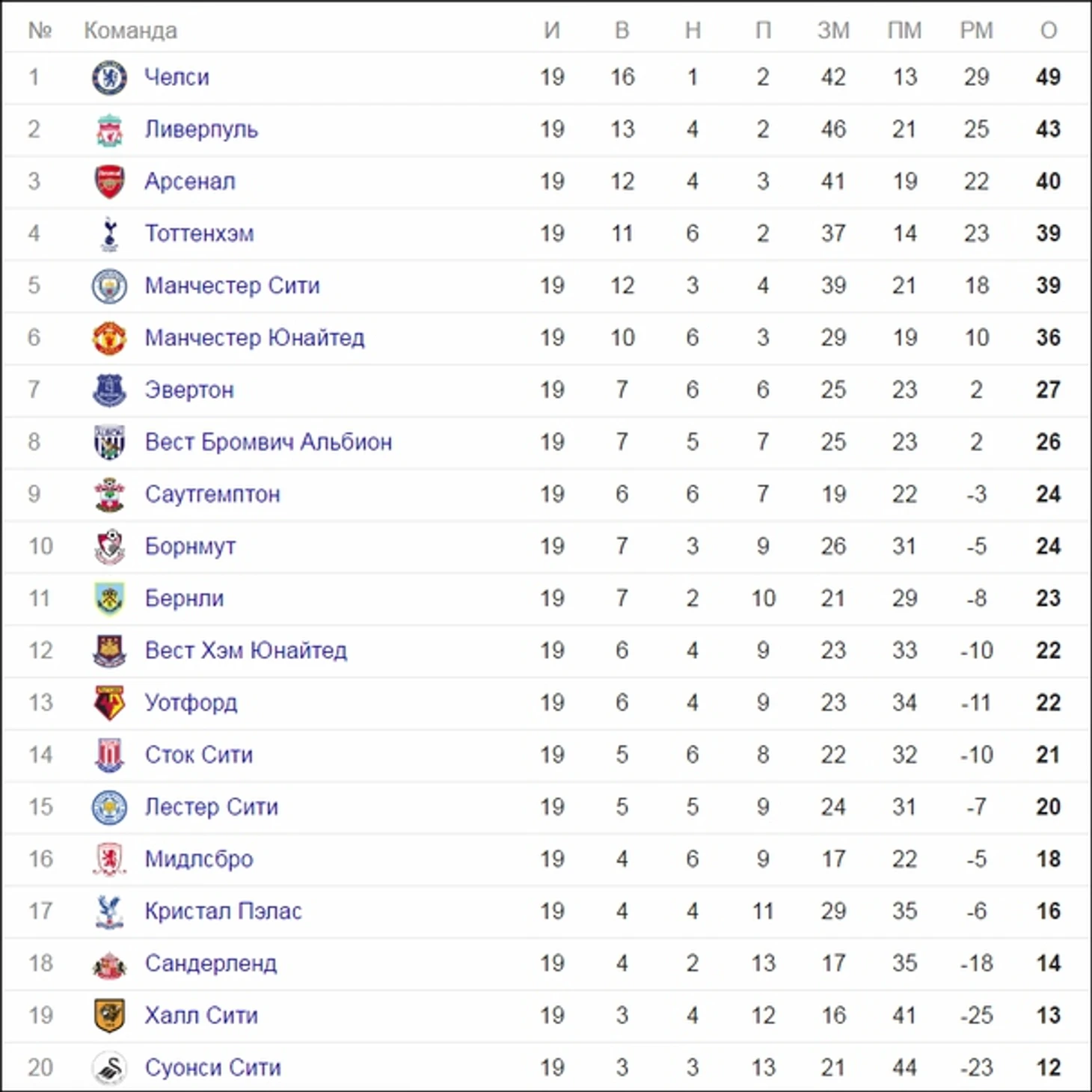Click the Arsenal club crest icon
The width and height of the screenshot is (1092, 1092).
point(109,182)
